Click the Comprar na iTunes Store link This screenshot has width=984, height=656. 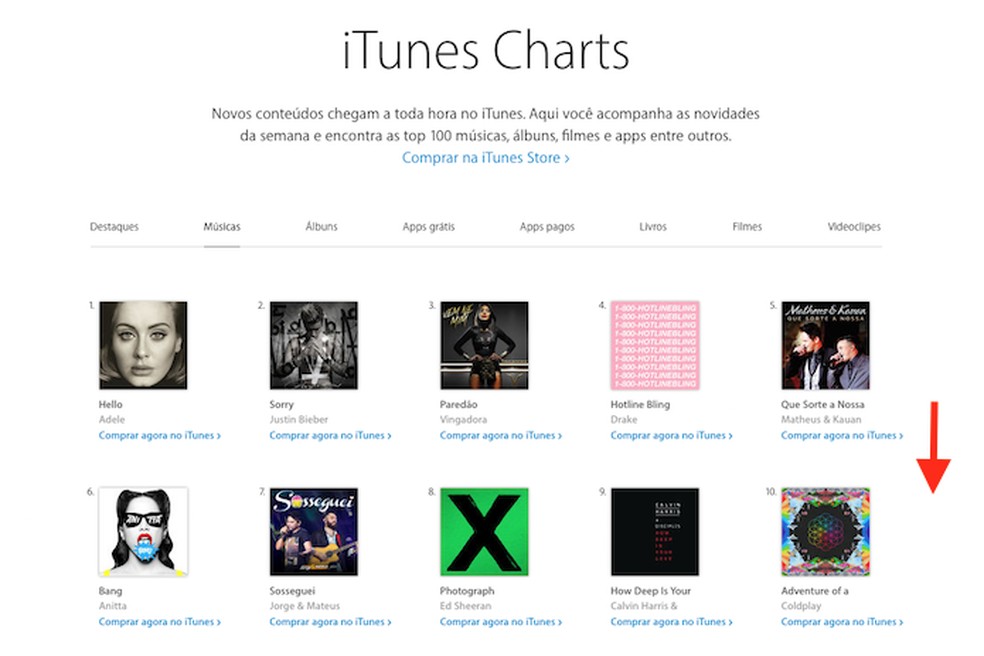coord(485,158)
